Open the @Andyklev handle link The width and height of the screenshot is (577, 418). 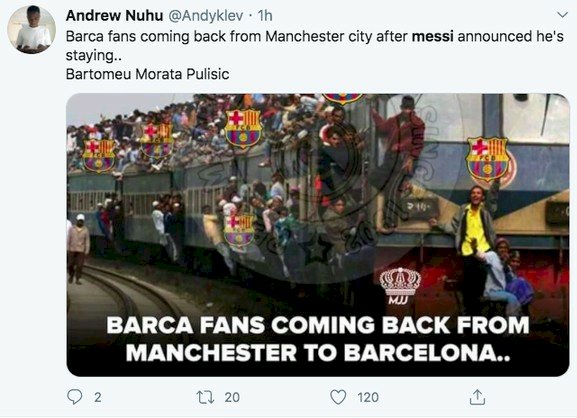point(206,16)
